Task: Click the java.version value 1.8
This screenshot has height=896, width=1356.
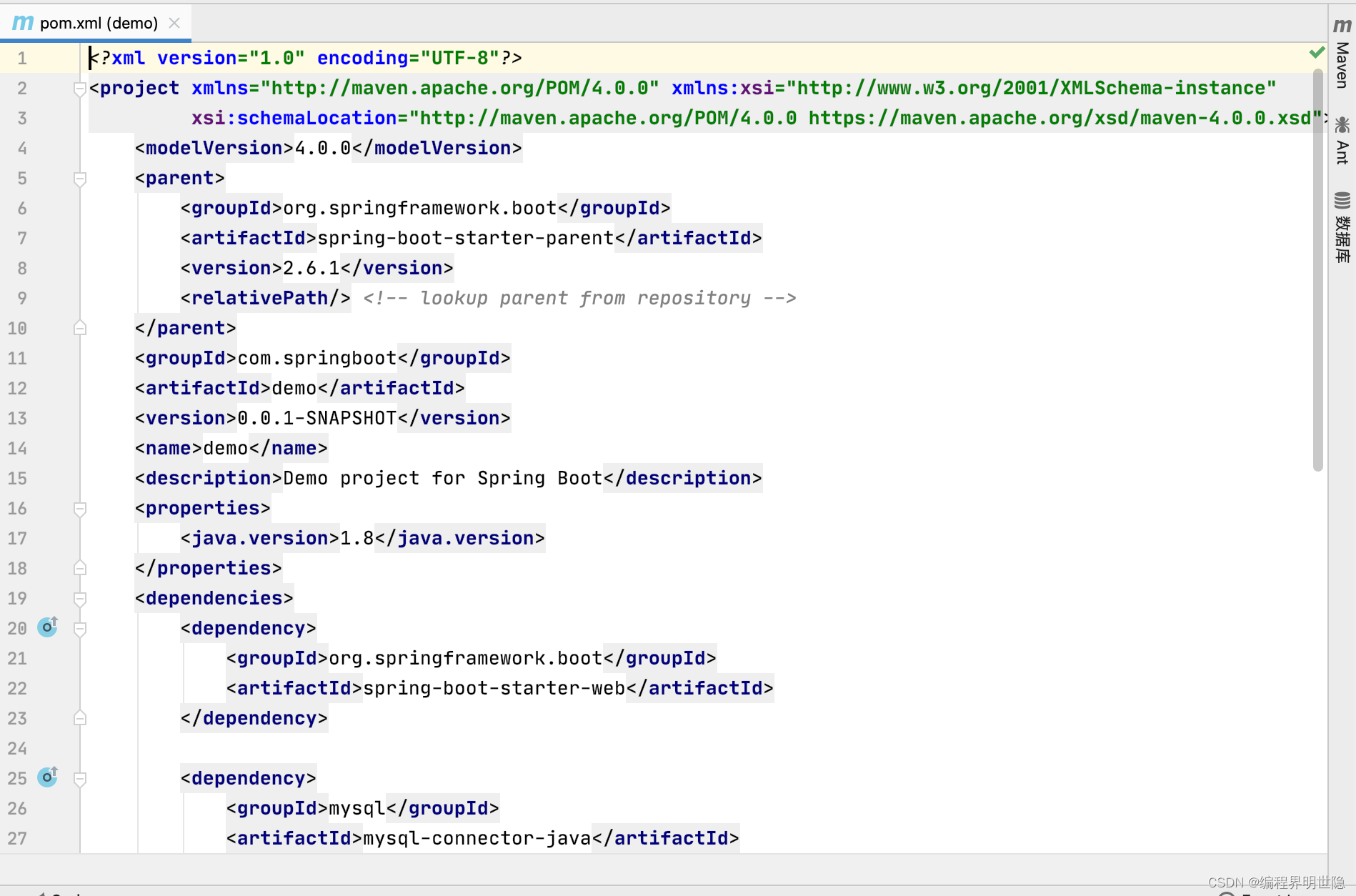Action: point(357,538)
